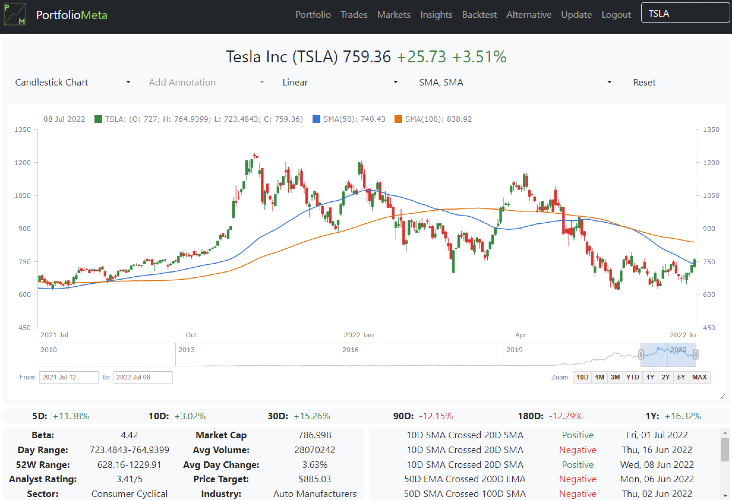Click the PortfolioMeta brand name
Image resolution: width=732 pixels, height=500 pixels.
72,15
